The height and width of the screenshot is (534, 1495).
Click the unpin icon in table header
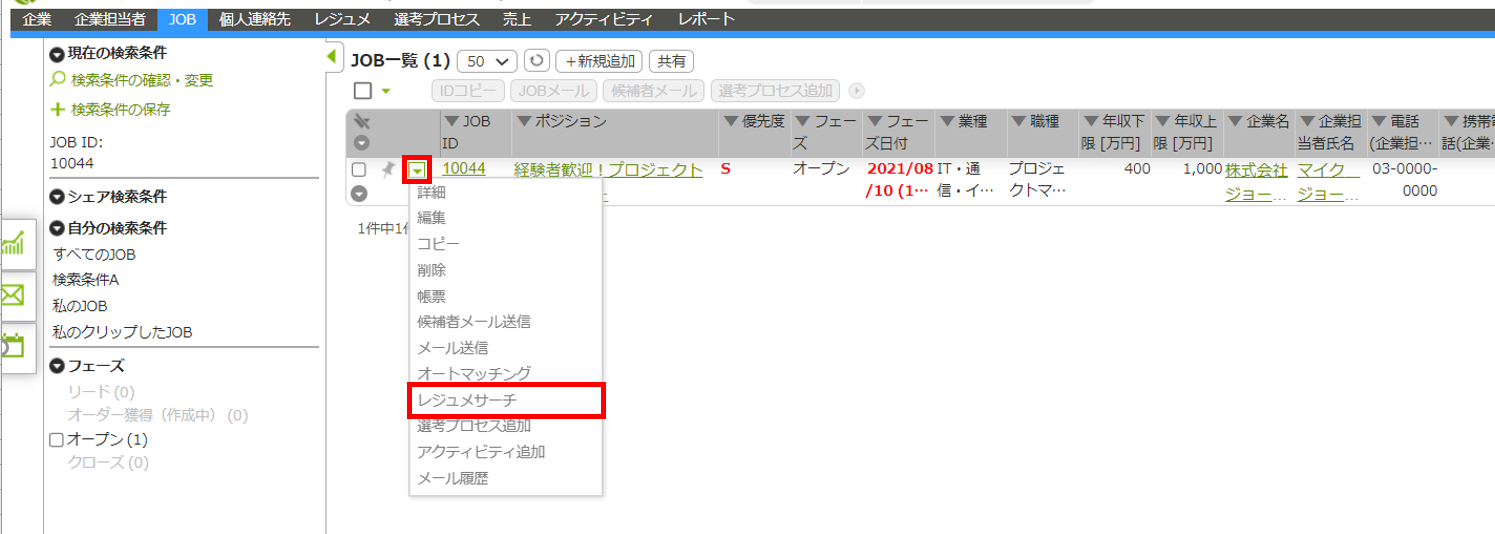[362, 122]
